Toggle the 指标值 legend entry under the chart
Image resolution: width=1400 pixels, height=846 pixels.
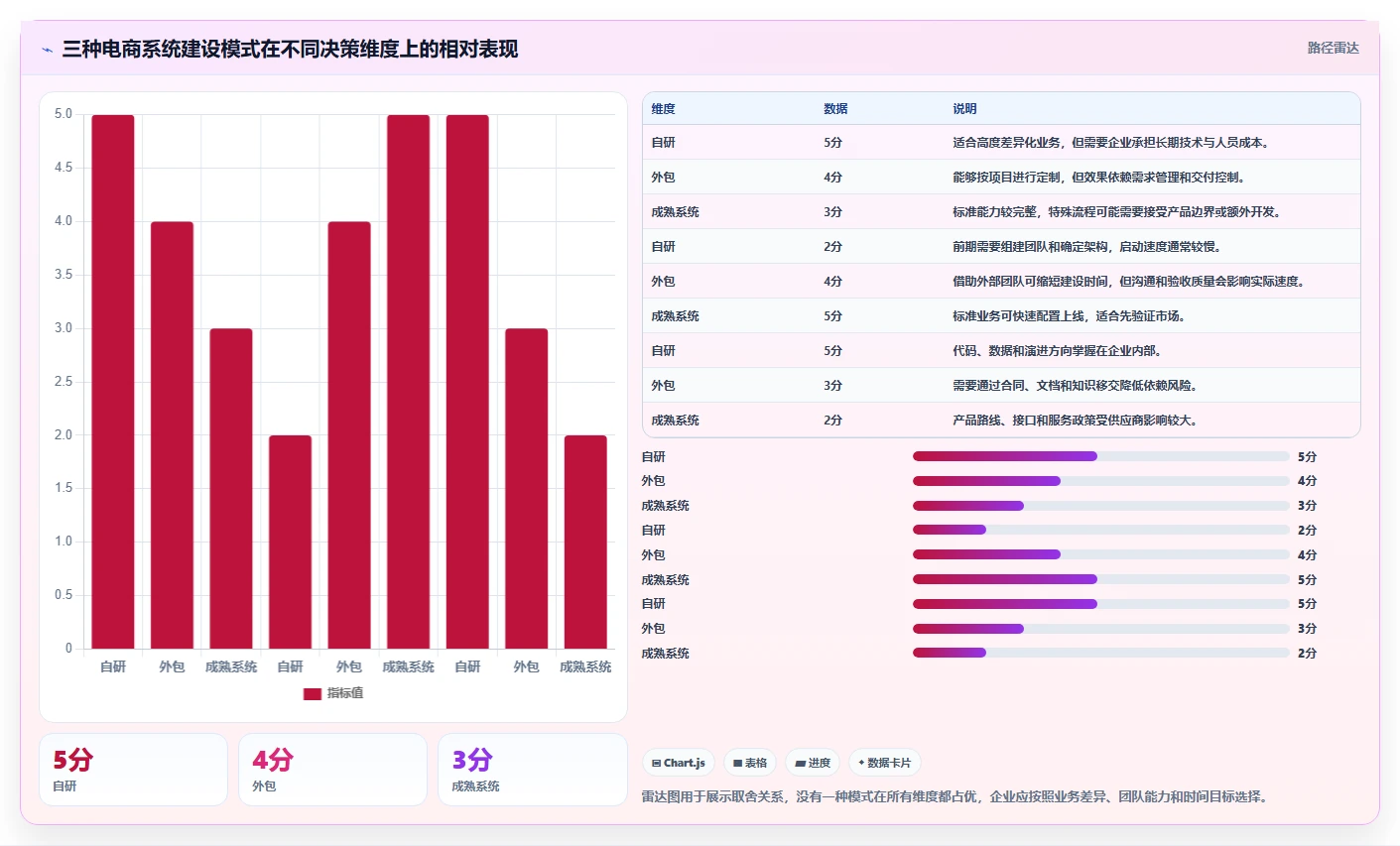pyautogui.click(x=333, y=693)
